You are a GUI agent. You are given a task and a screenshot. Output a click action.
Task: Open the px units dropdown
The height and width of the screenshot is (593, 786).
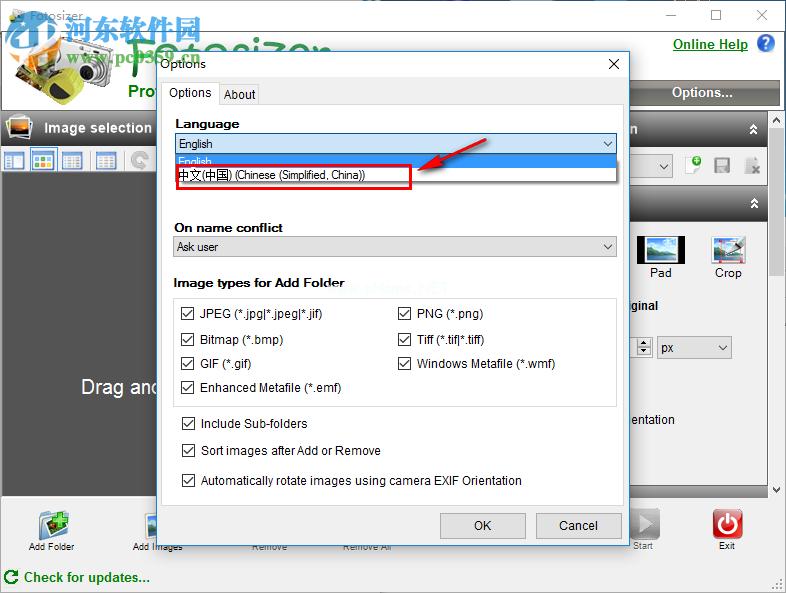coord(694,348)
